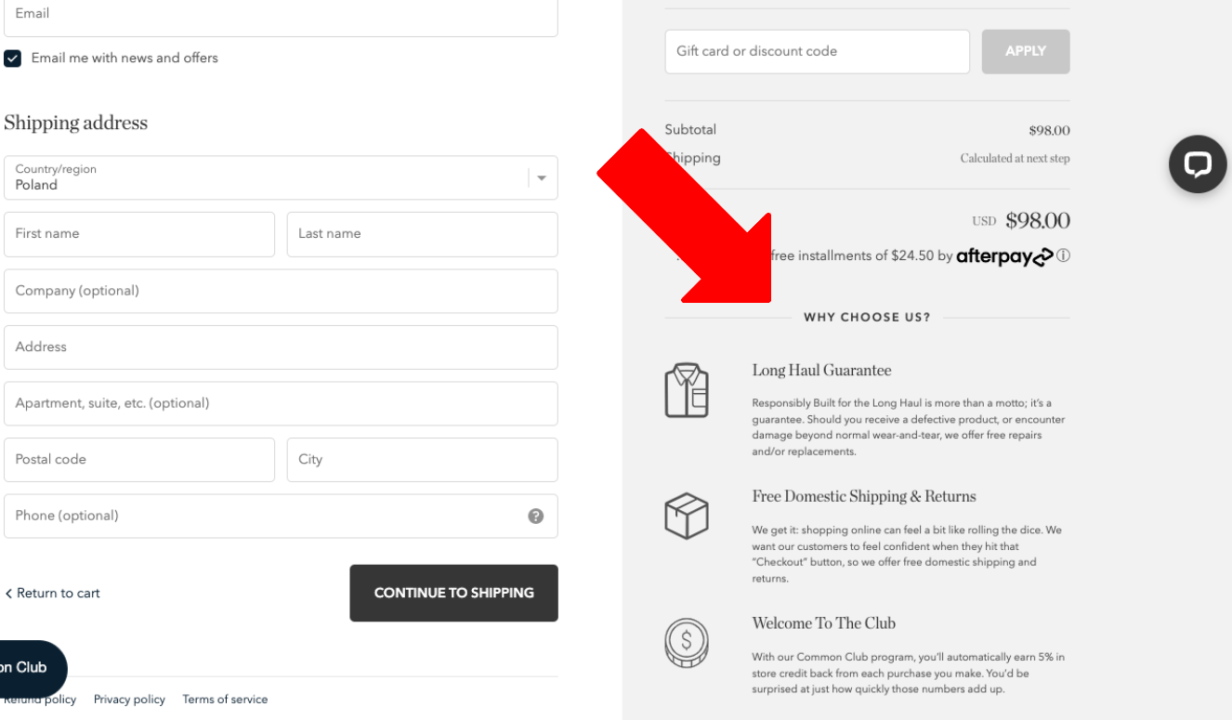The height and width of the screenshot is (720, 1232).
Task: Focus the Gift card or discount code field
Action: (816, 51)
